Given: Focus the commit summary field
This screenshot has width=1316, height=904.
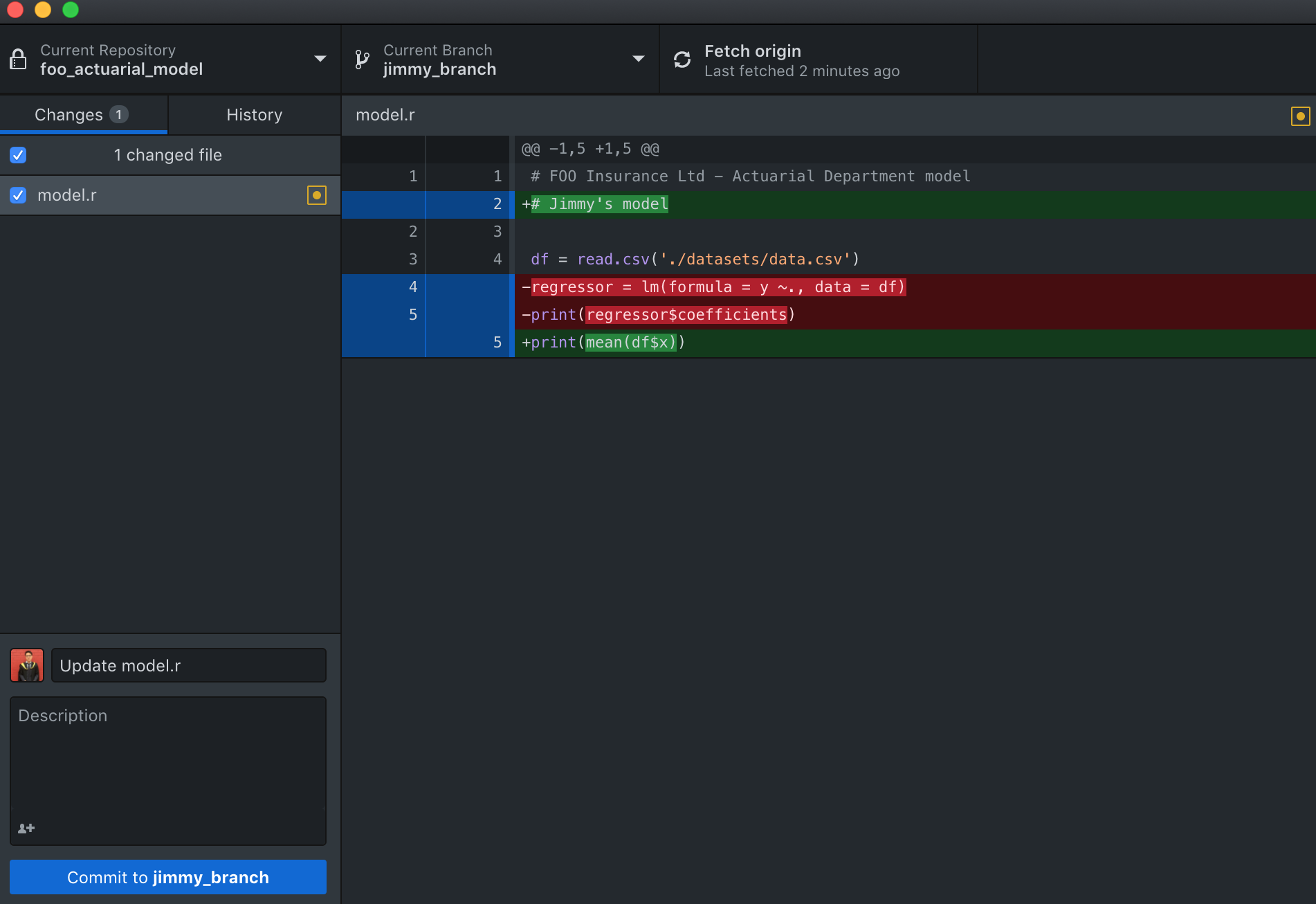Looking at the screenshot, I should (188, 665).
